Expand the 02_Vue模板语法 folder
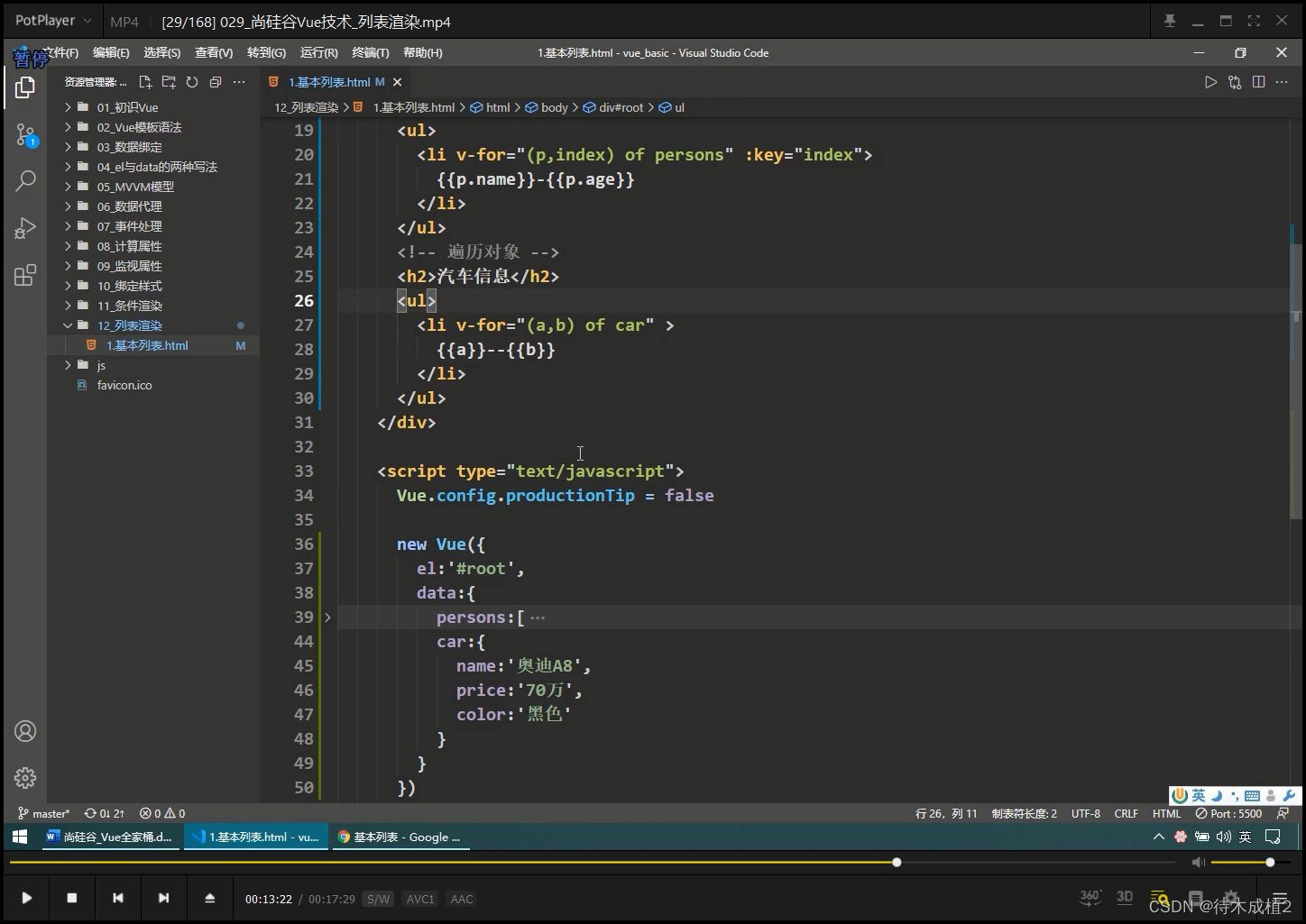1306x924 pixels. tap(68, 127)
